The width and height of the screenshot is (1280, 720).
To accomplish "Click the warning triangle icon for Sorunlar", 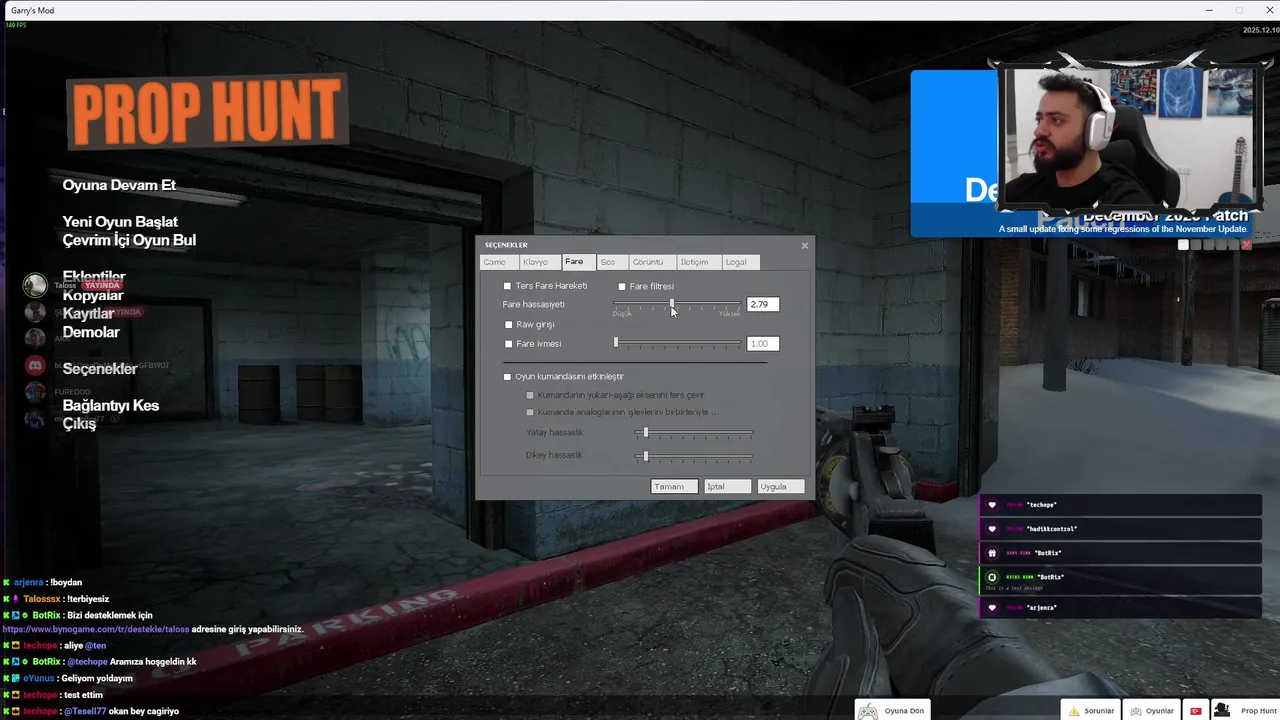I will (x=1074, y=711).
